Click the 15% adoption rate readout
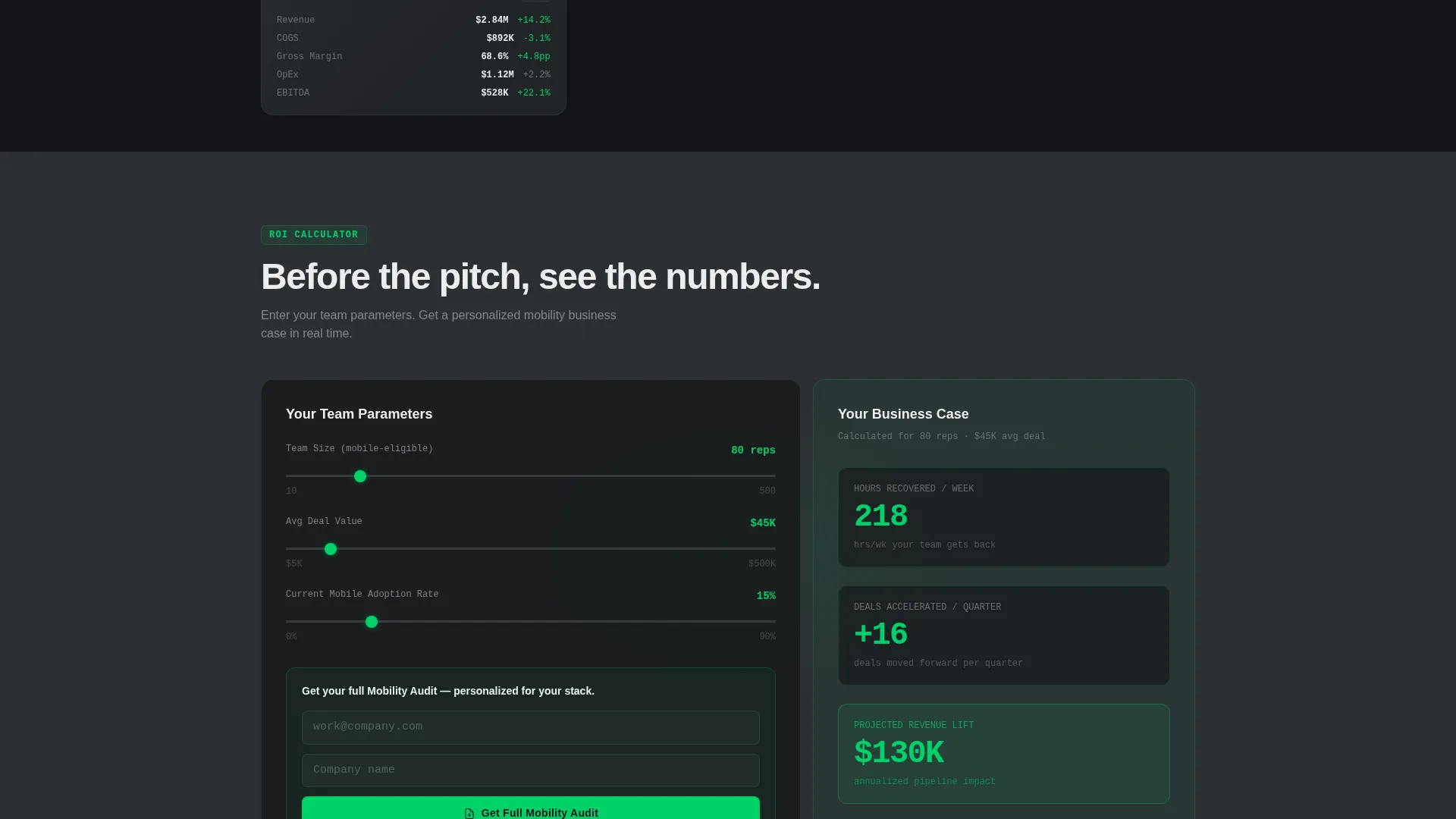The width and height of the screenshot is (1456, 819). point(766,596)
